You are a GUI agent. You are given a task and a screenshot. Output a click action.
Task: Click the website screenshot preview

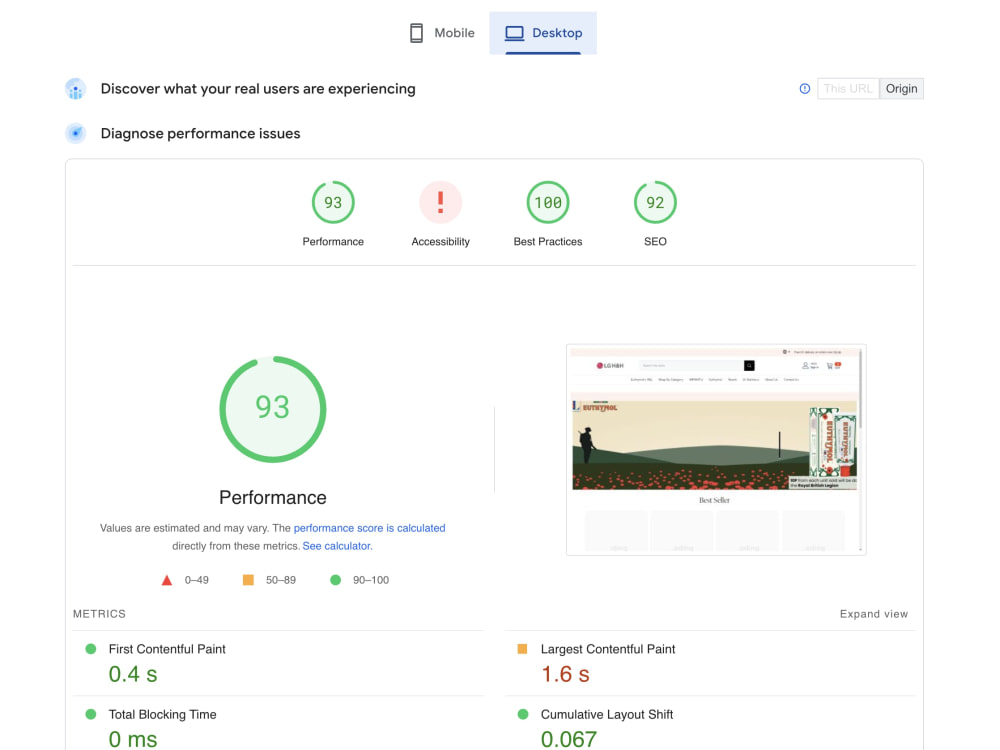[716, 449]
